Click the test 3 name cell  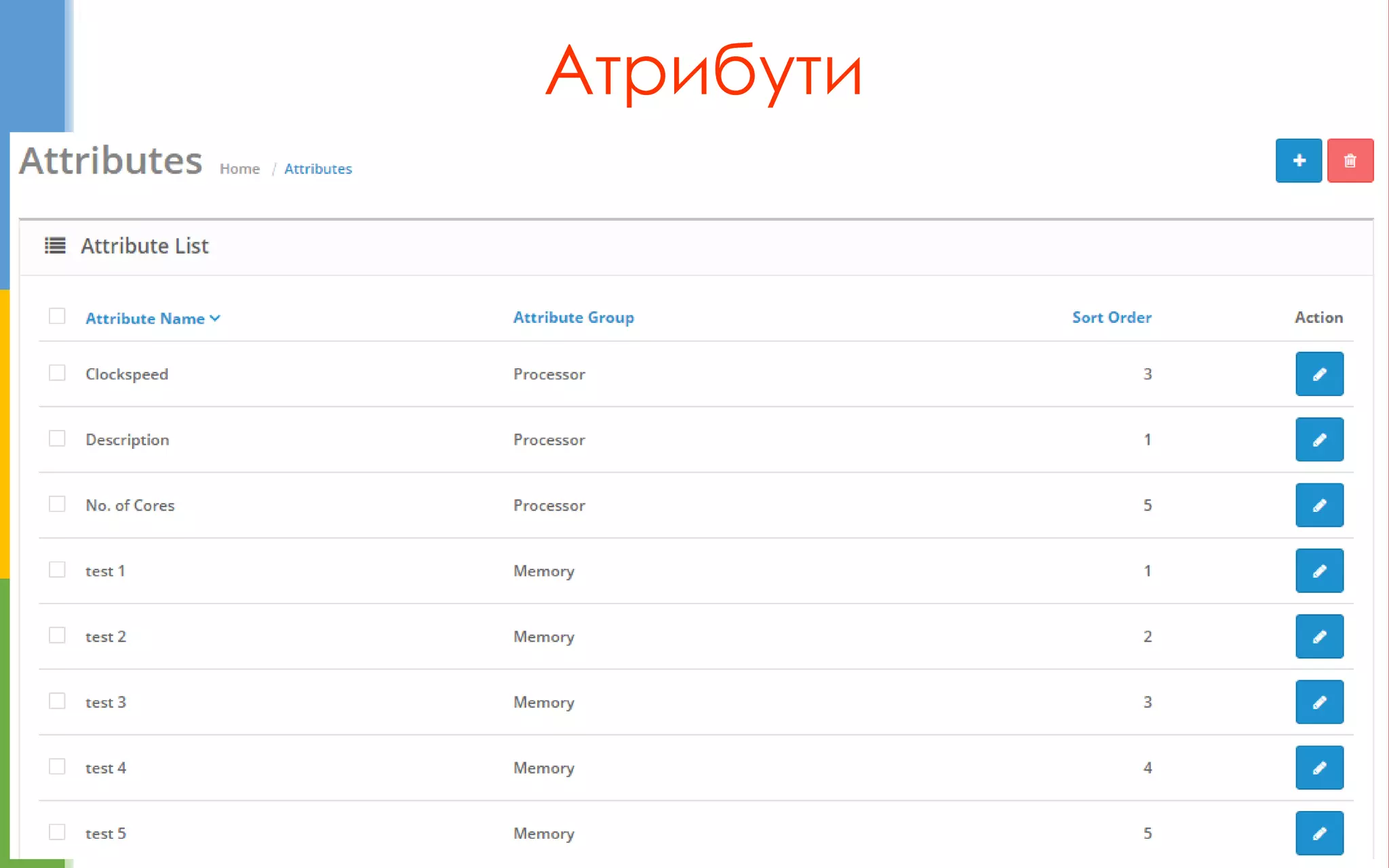pyautogui.click(x=106, y=703)
